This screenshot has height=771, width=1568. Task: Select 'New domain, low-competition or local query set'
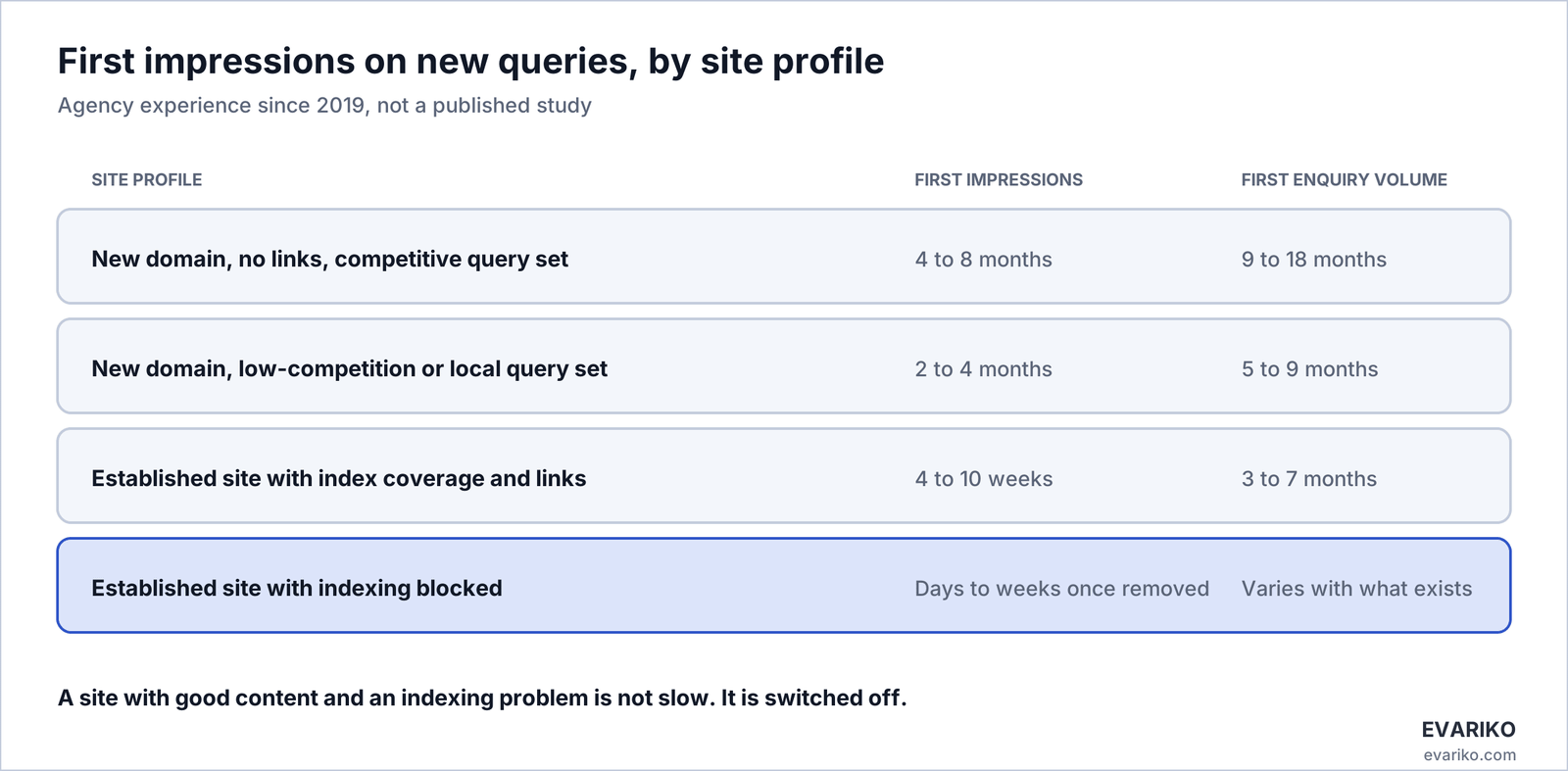point(349,368)
